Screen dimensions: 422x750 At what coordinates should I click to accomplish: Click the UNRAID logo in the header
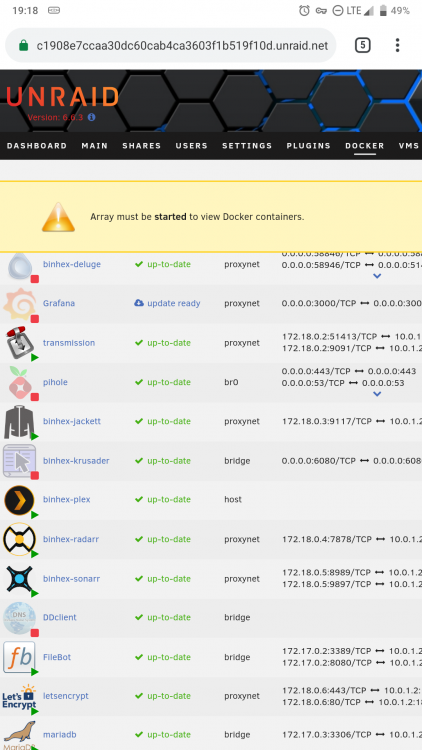pyautogui.click(x=62, y=97)
